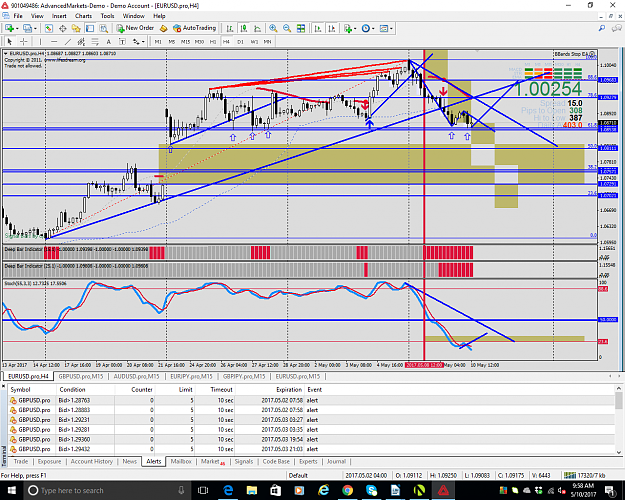Image resolution: width=625 pixels, height=500 pixels.
Task: Open the Insert menu
Action: click(x=59, y=16)
